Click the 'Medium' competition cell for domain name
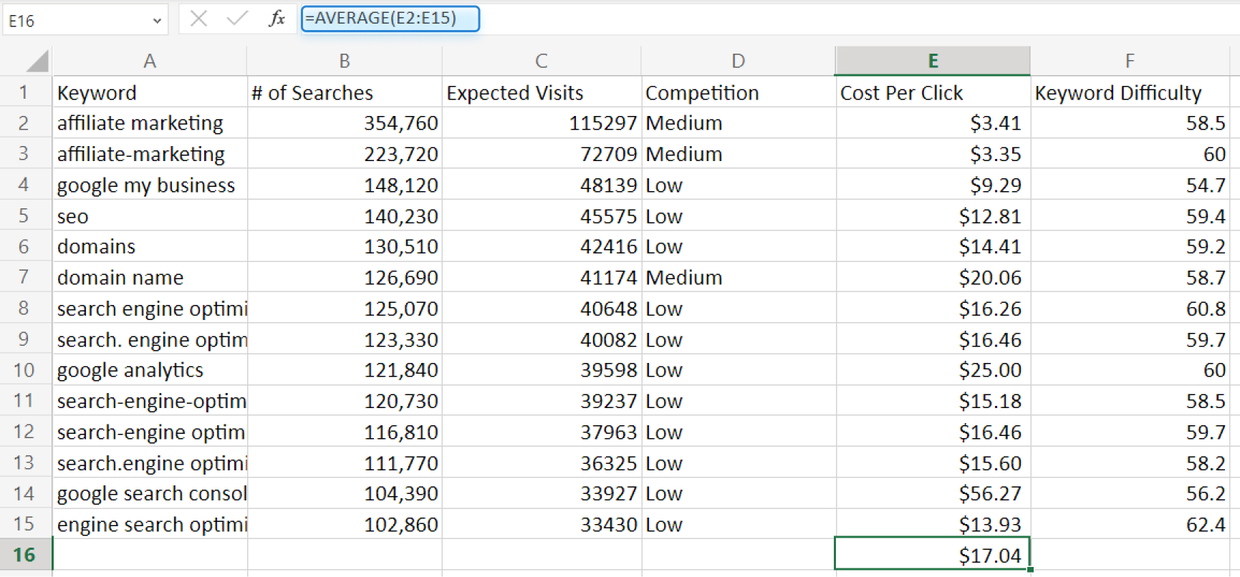This screenshot has width=1240, height=577. [x=738, y=277]
